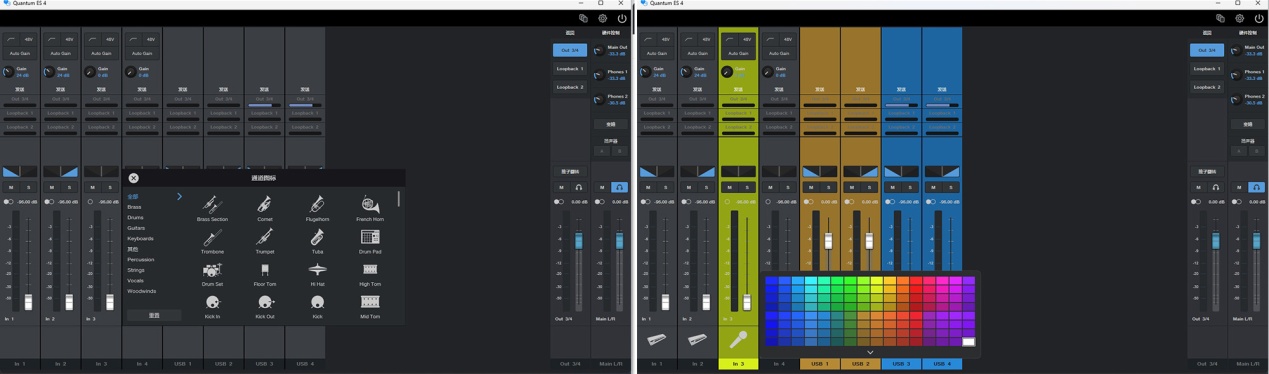
Task: Toggle Main L/R headphone monitor in left window
Action: pyautogui.click(x=619, y=187)
